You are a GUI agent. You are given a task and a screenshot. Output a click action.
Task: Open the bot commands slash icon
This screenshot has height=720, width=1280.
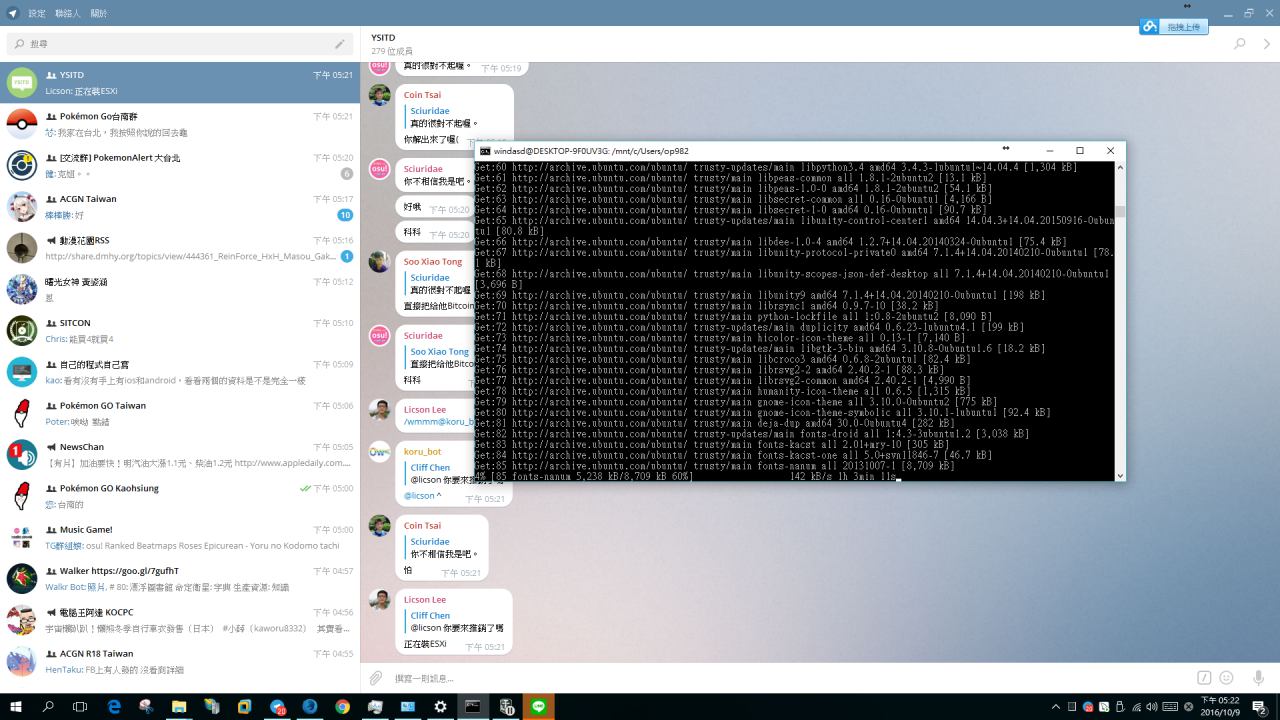click(1204, 678)
